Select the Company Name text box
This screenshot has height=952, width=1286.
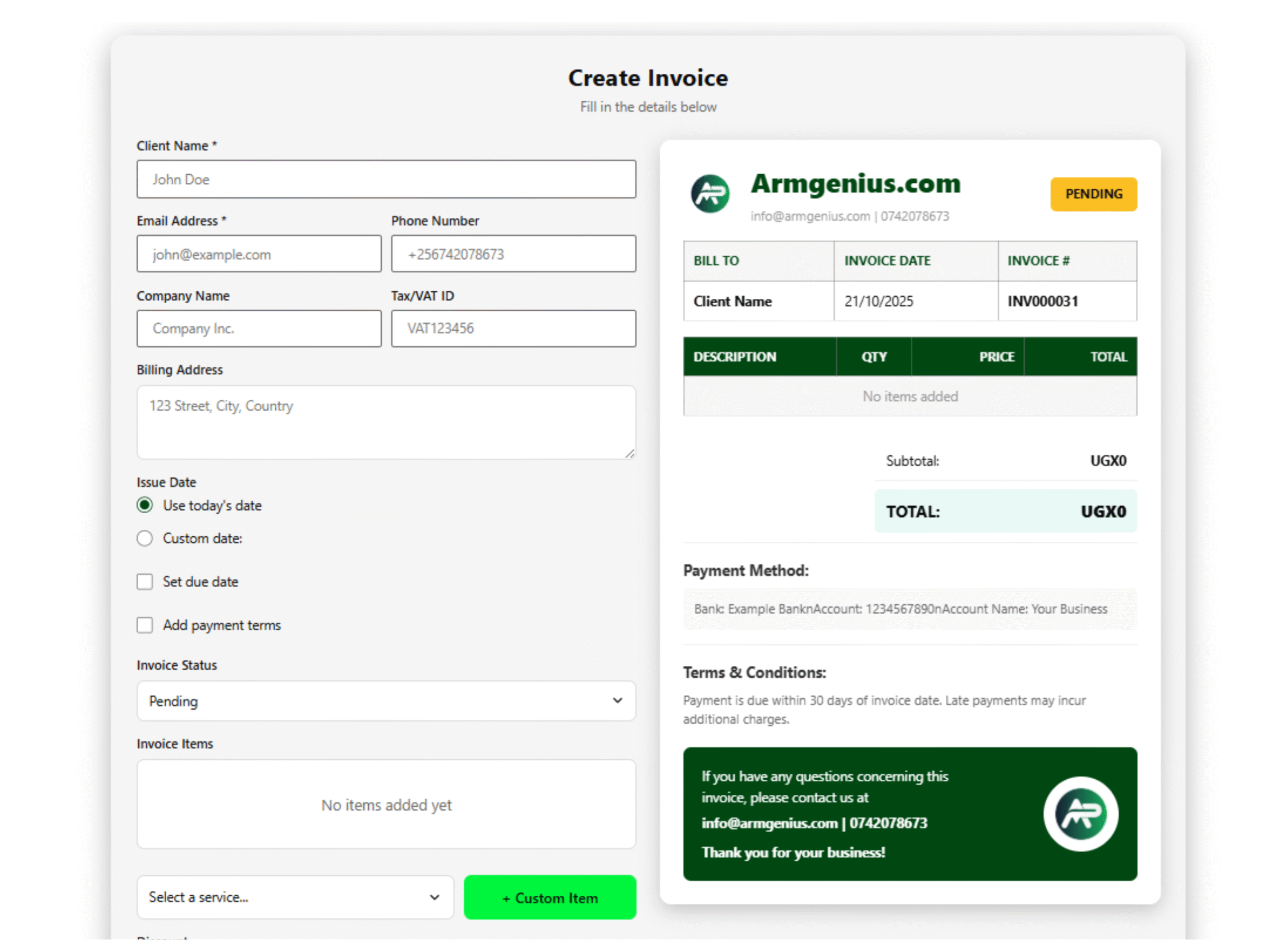pyautogui.click(x=259, y=328)
